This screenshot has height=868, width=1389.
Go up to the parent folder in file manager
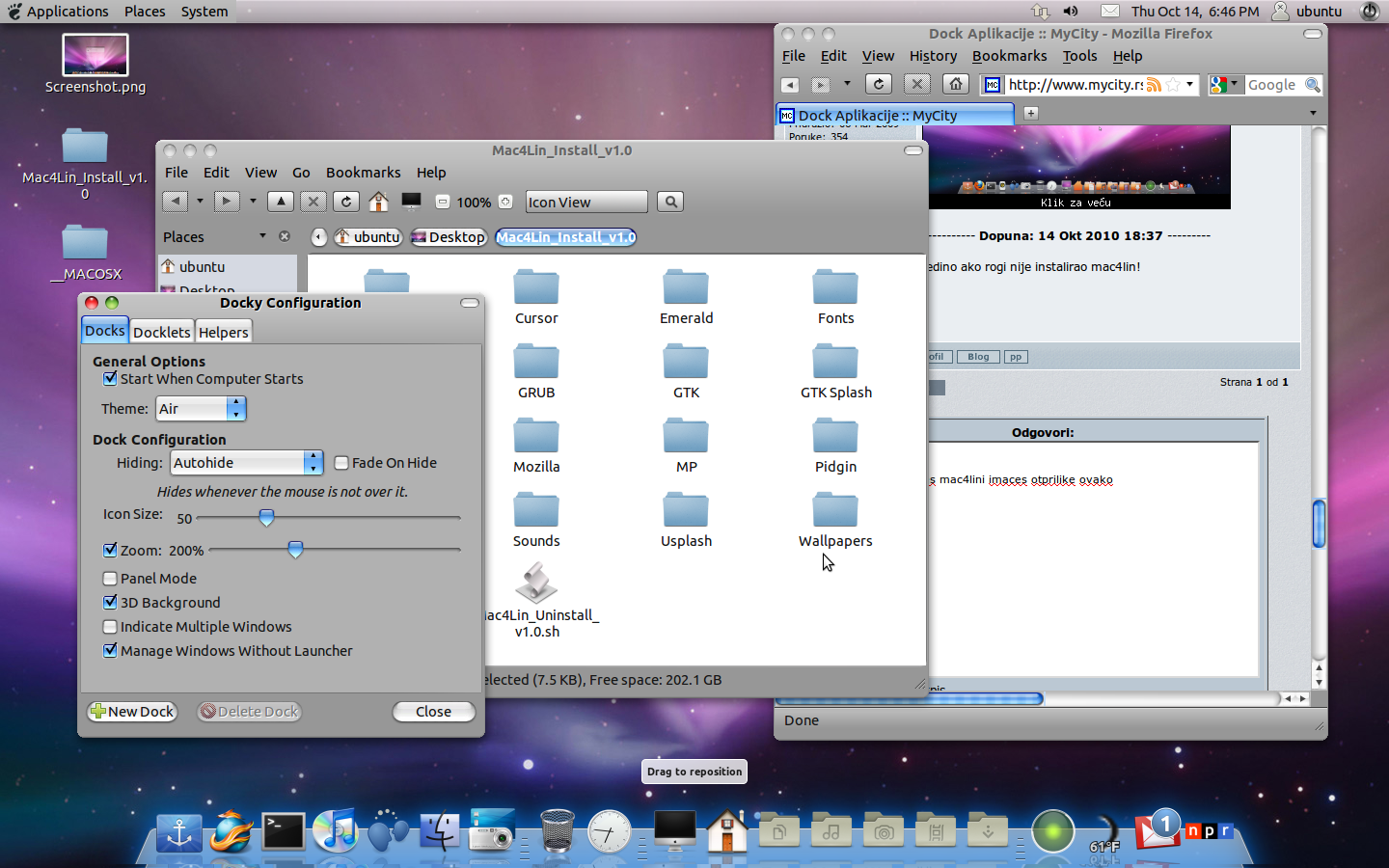281,202
